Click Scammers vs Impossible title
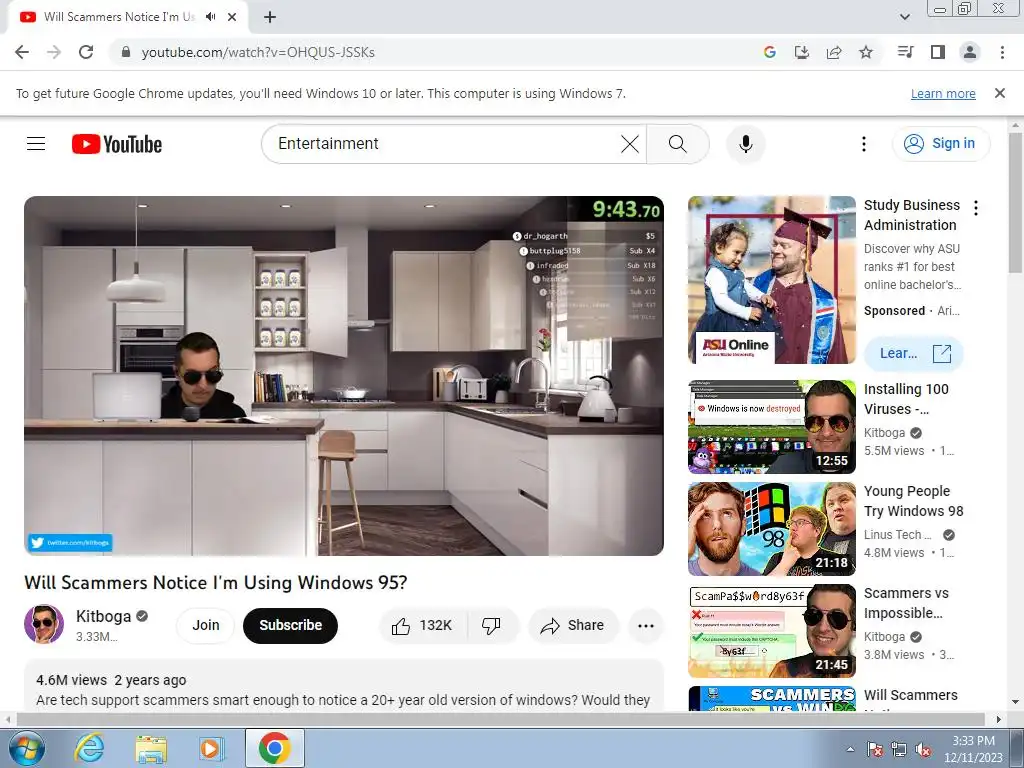 pyautogui.click(x=906, y=603)
